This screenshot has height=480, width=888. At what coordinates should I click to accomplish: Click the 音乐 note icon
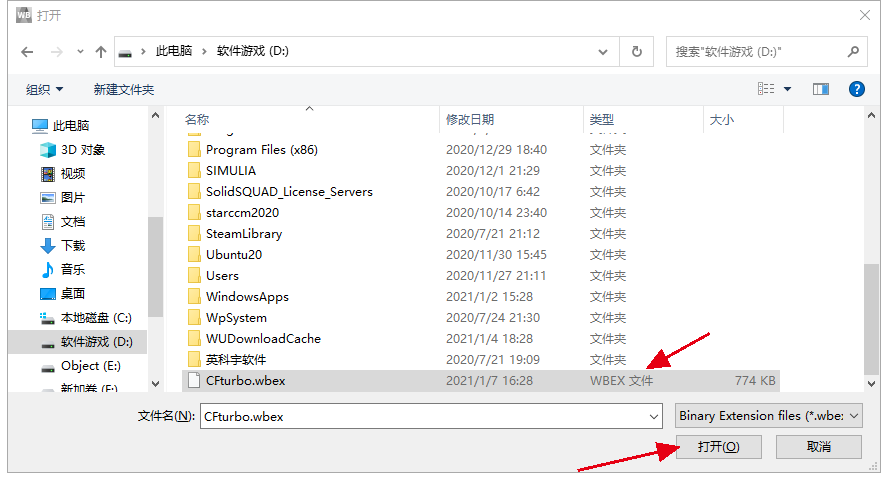point(48,269)
